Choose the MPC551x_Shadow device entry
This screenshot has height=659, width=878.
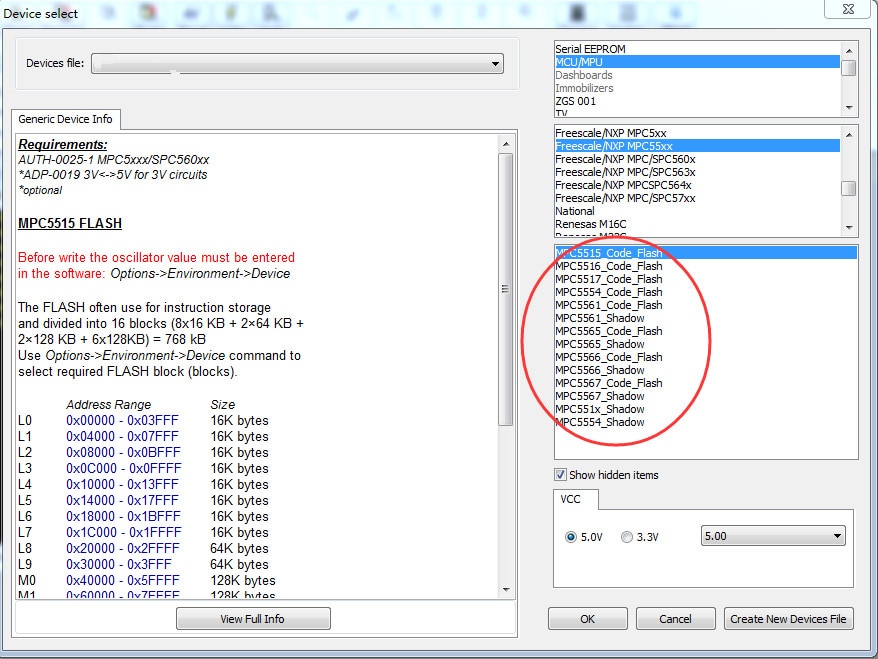pos(599,409)
